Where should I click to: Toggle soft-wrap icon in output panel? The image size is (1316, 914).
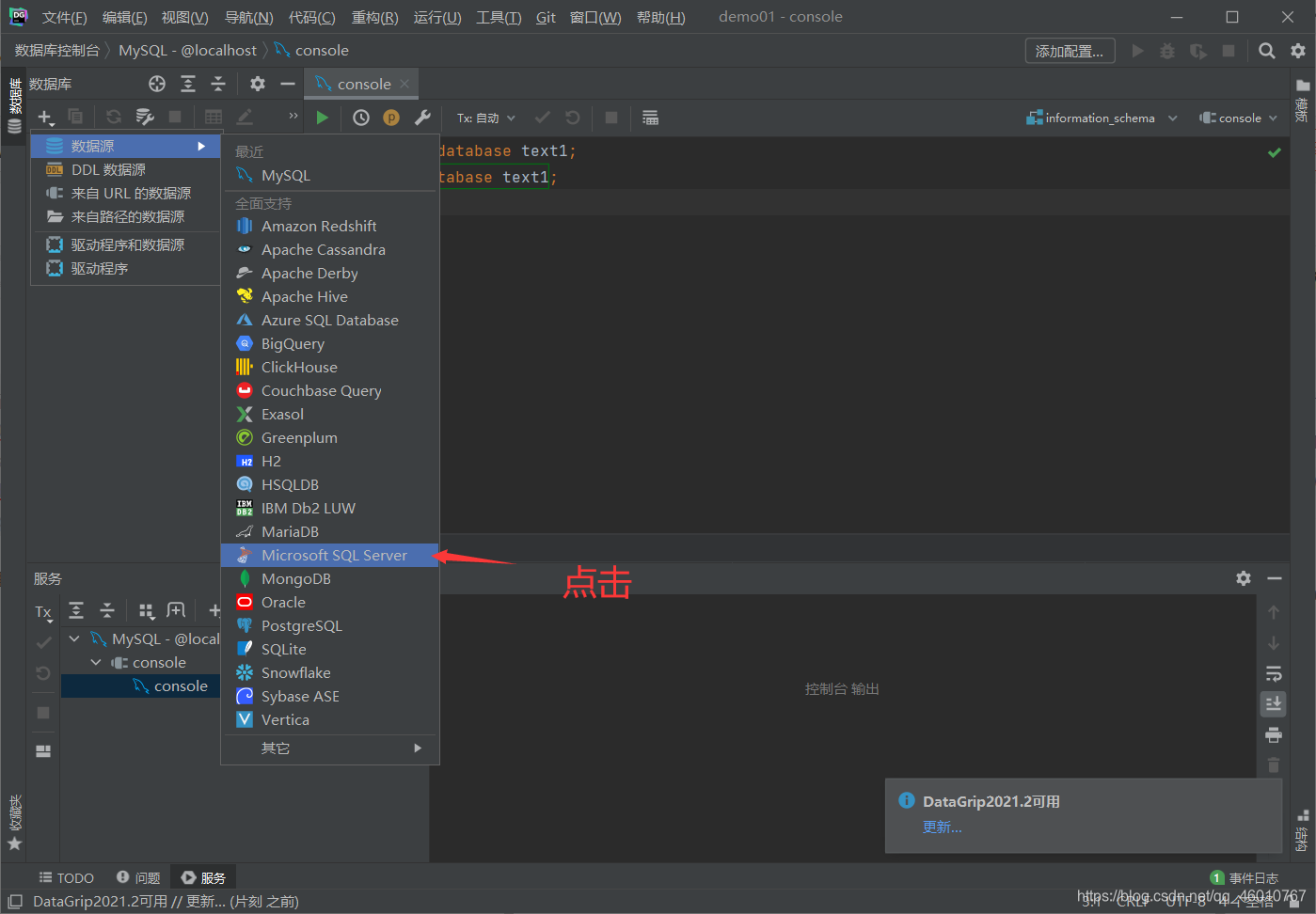point(1274,673)
